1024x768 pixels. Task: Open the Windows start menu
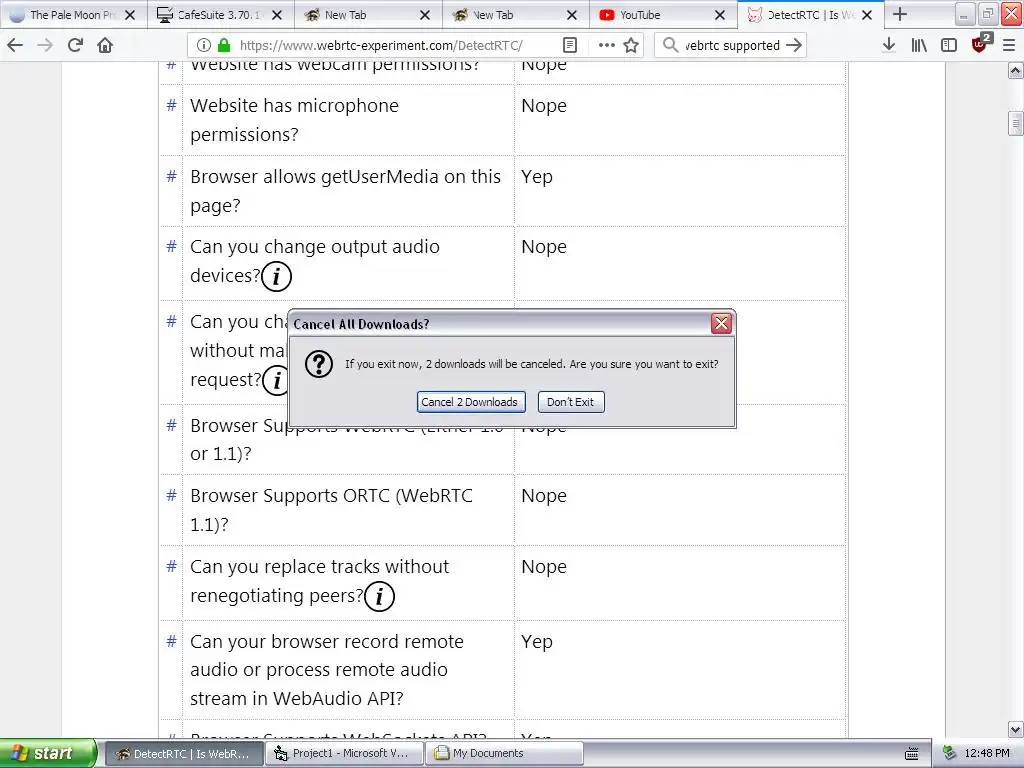[x=48, y=753]
